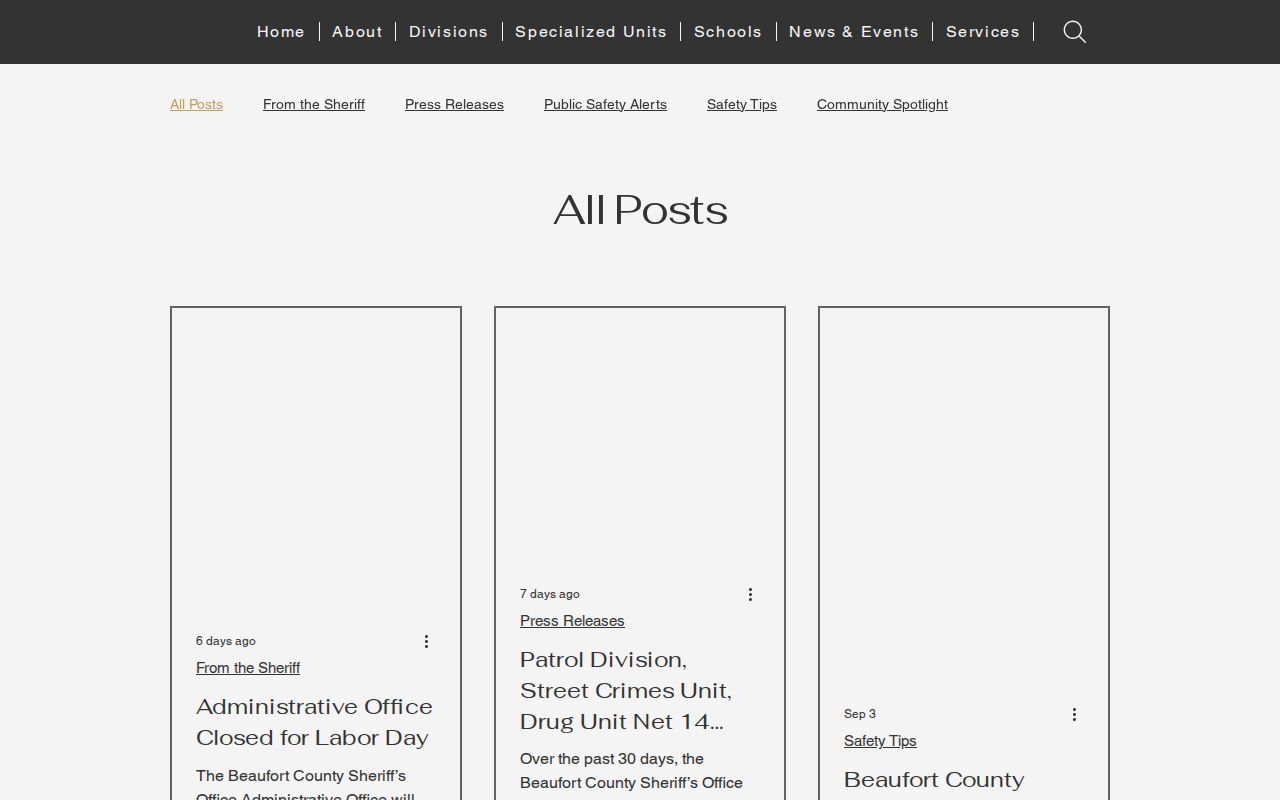Filter posts by Press Releases category

pyautogui.click(x=454, y=104)
